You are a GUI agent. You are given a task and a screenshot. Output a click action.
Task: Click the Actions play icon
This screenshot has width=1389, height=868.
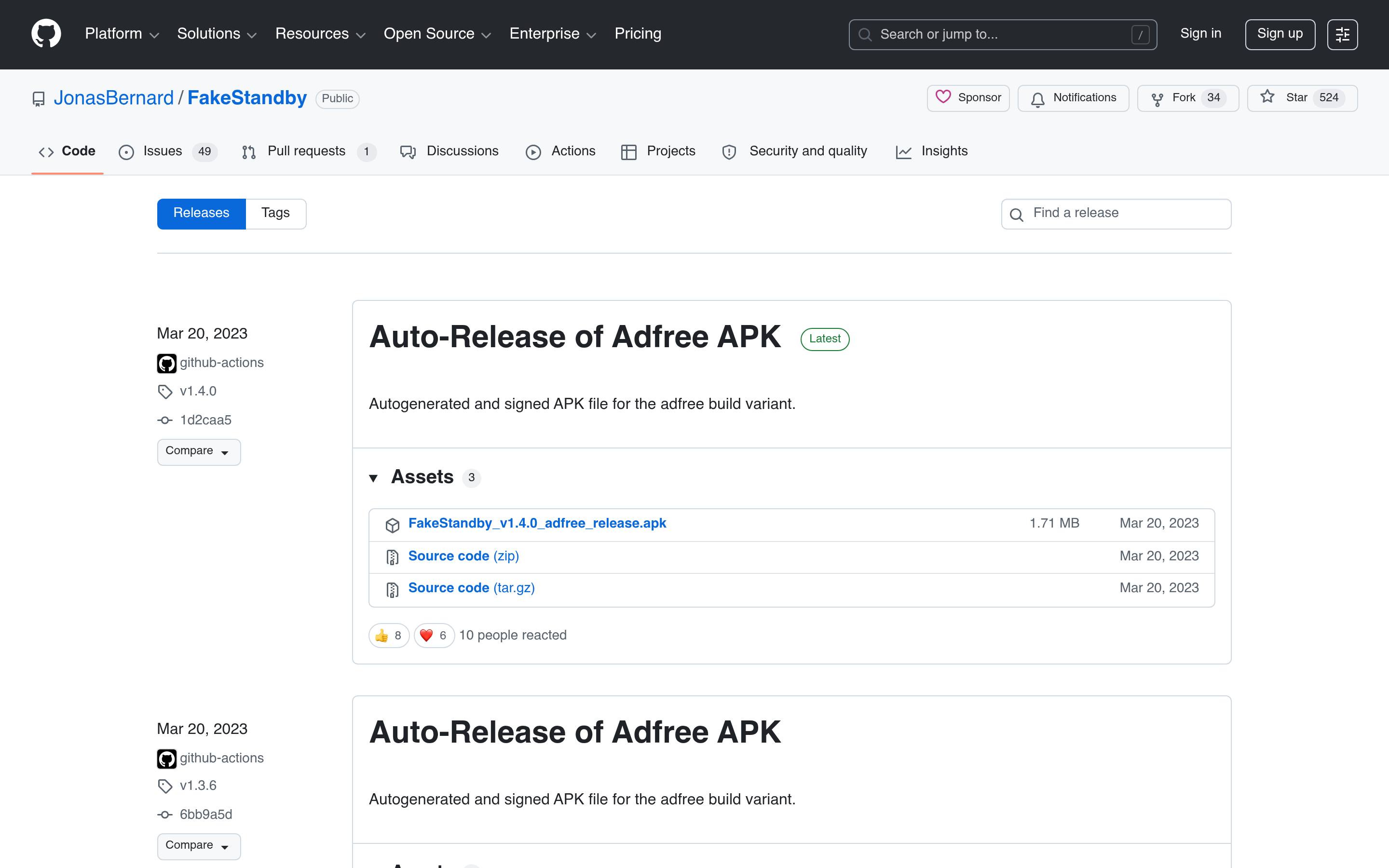(x=533, y=151)
